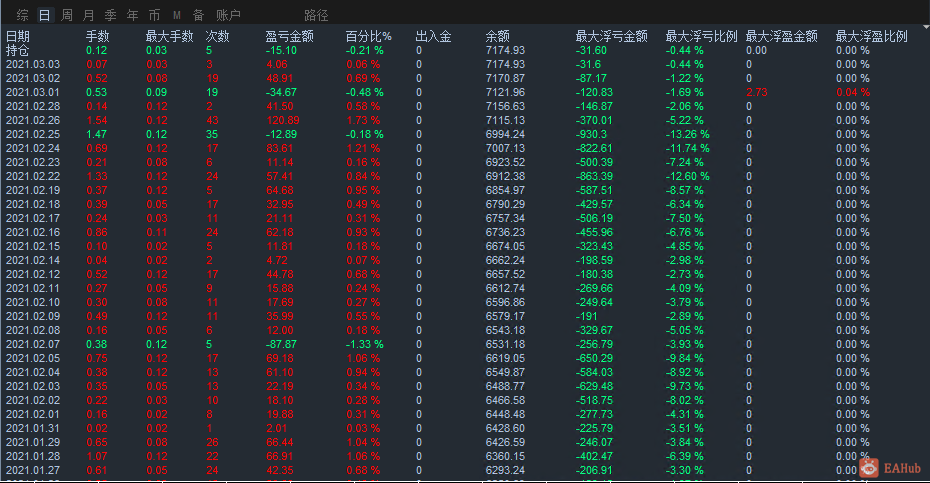Click the percentage 1.73 %

click(x=363, y=120)
